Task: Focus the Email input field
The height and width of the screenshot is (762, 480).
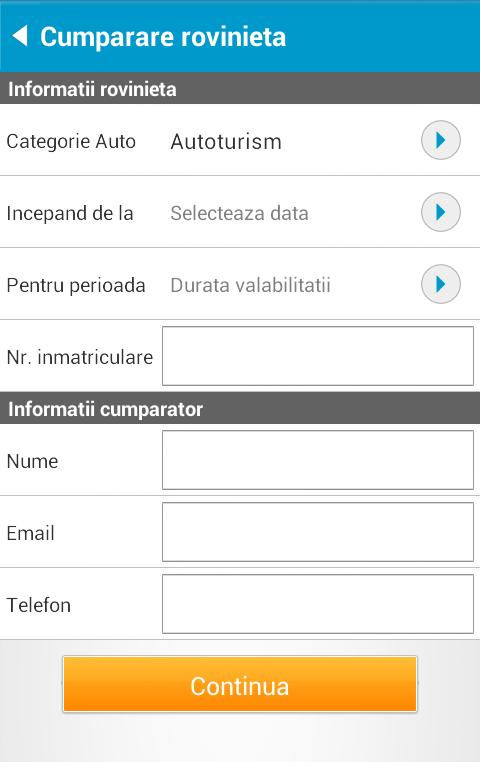Action: pos(318,532)
